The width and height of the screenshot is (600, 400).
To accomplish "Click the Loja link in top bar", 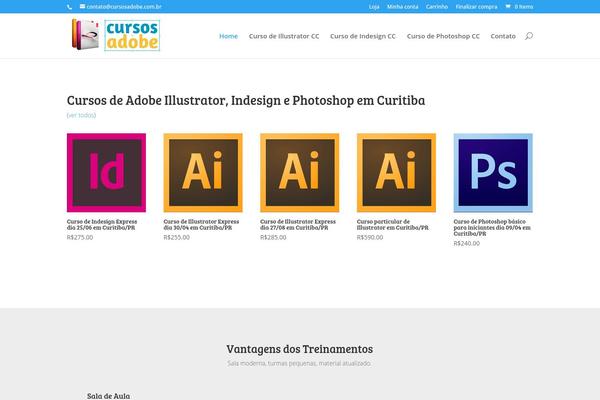I will 374,6.
